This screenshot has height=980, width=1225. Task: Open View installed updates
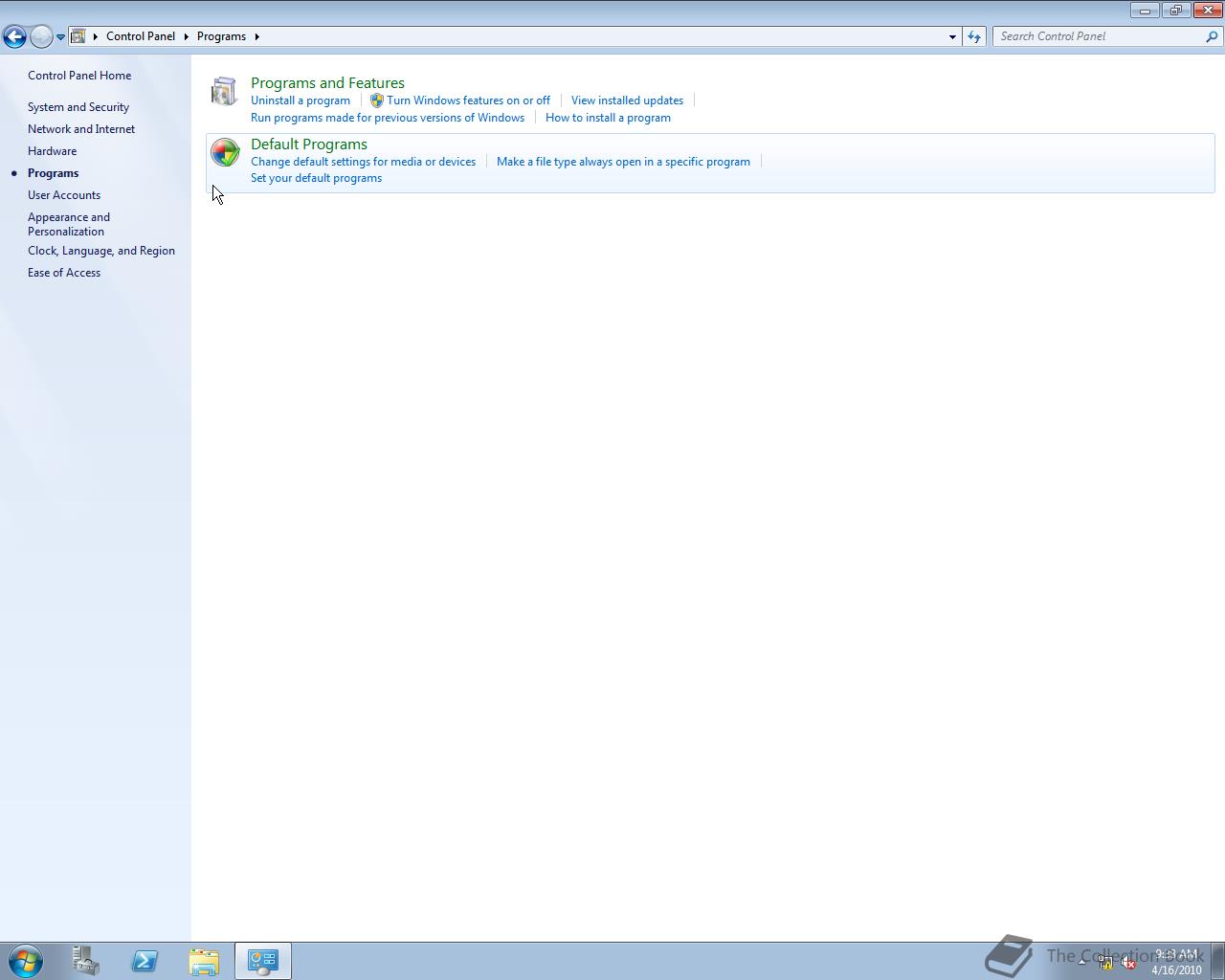tap(627, 100)
